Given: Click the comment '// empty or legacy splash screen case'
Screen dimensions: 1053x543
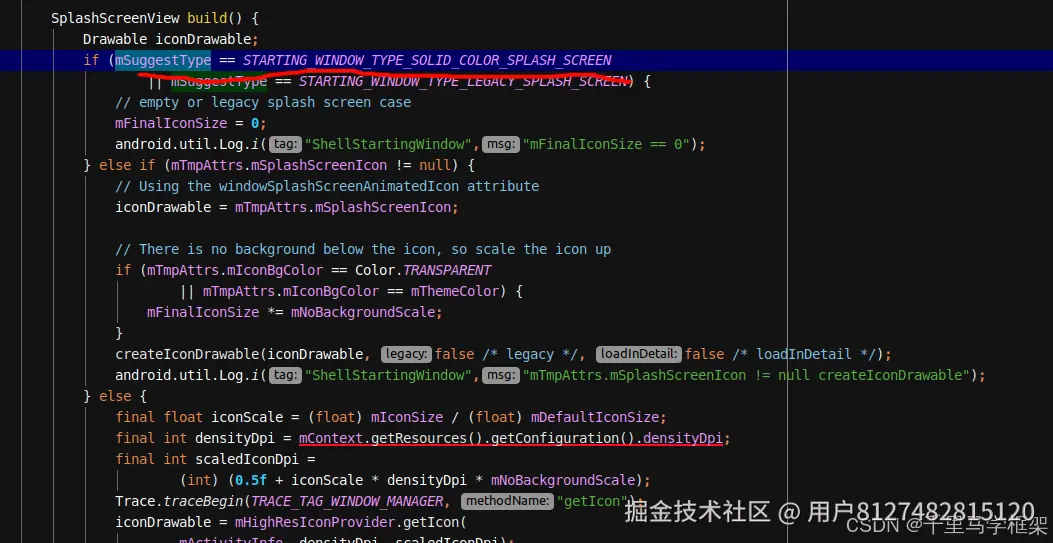Looking at the screenshot, I should [x=263, y=102].
